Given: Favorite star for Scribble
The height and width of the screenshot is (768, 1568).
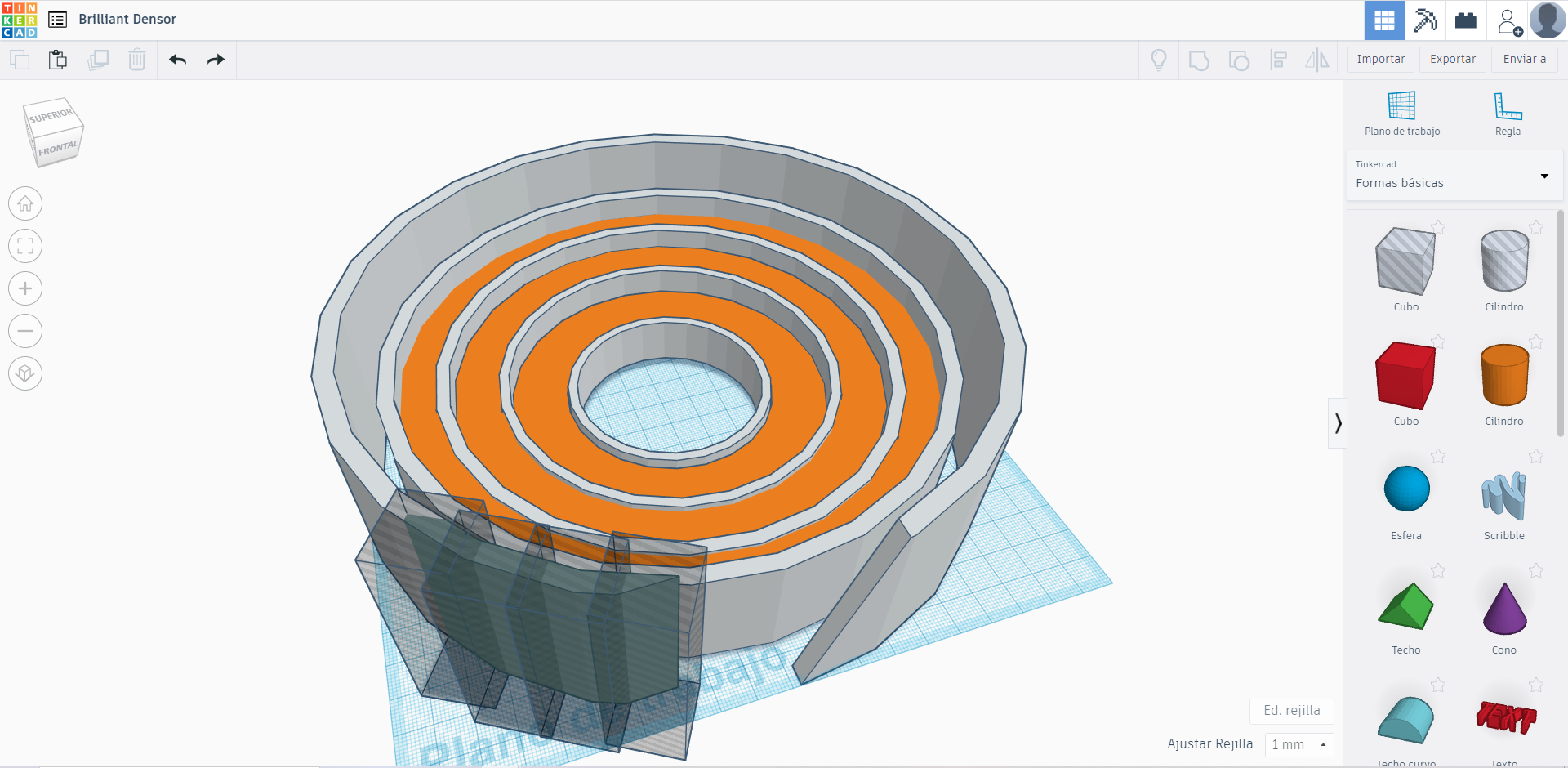Looking at the screenshot, I should pyautogui.click(x=1536, y=456).
